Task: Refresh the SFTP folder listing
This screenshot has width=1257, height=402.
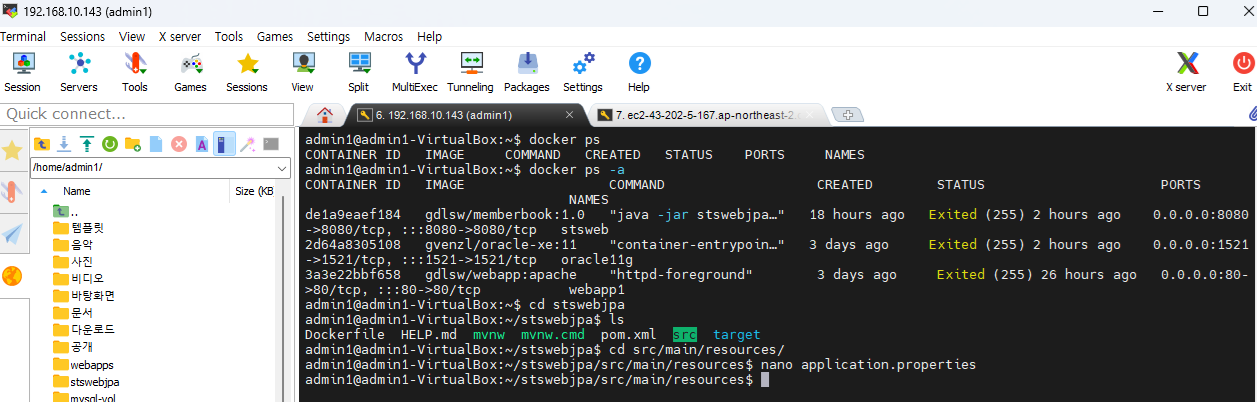Action: (x=110, y=144)
